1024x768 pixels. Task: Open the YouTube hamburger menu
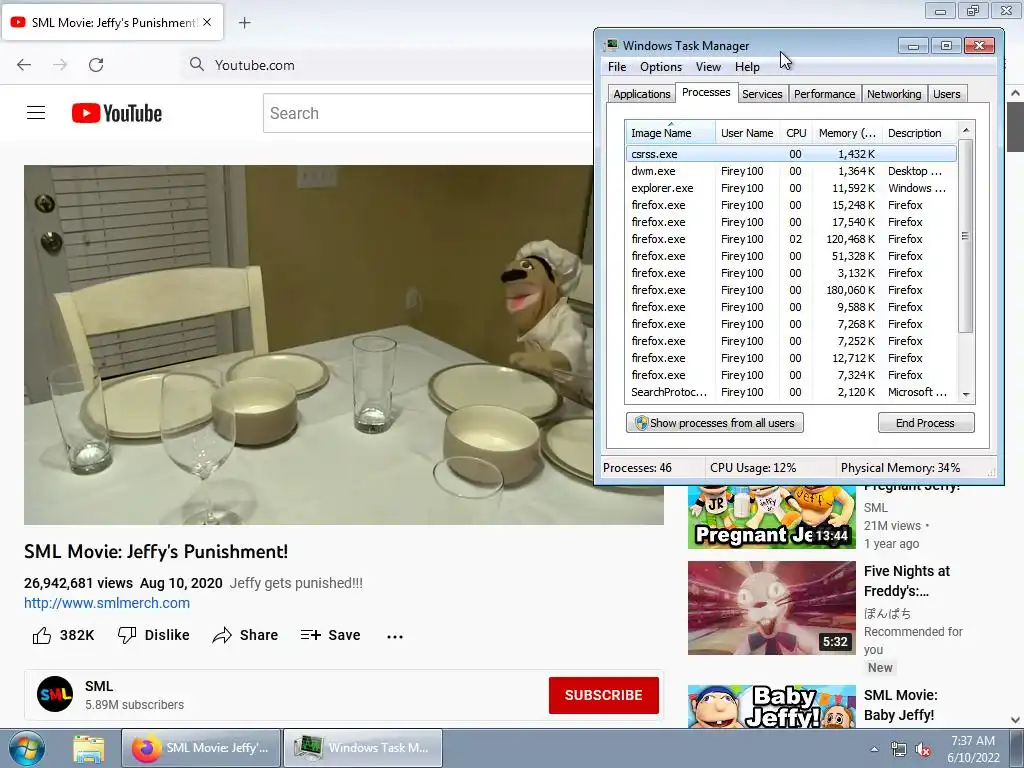click(x=36, y=113)
